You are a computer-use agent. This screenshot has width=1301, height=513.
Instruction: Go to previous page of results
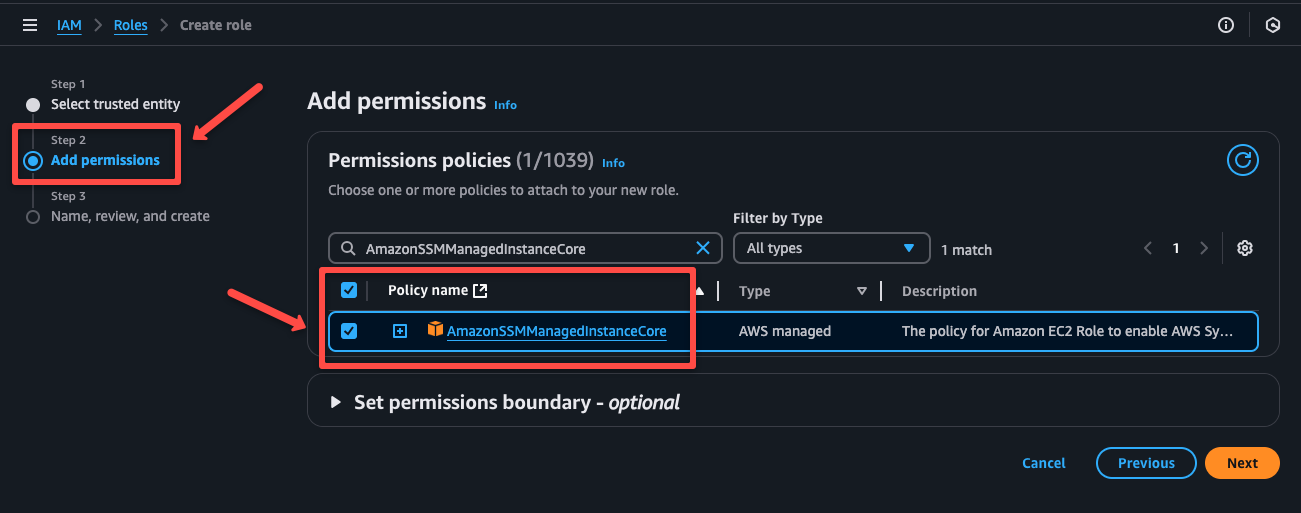click(1149, 248)
